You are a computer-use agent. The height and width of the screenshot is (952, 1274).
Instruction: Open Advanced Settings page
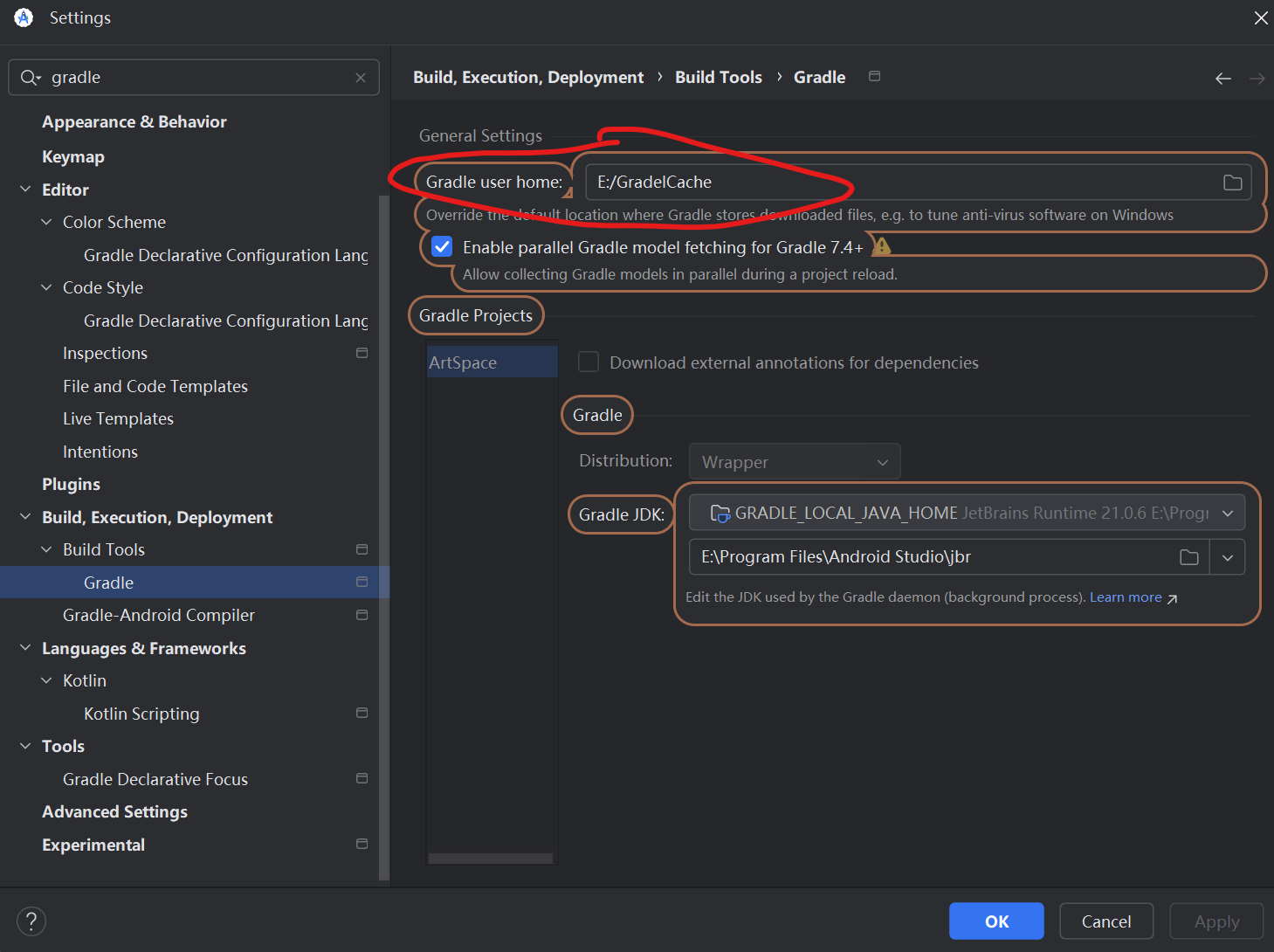click(x=114, y=812)
